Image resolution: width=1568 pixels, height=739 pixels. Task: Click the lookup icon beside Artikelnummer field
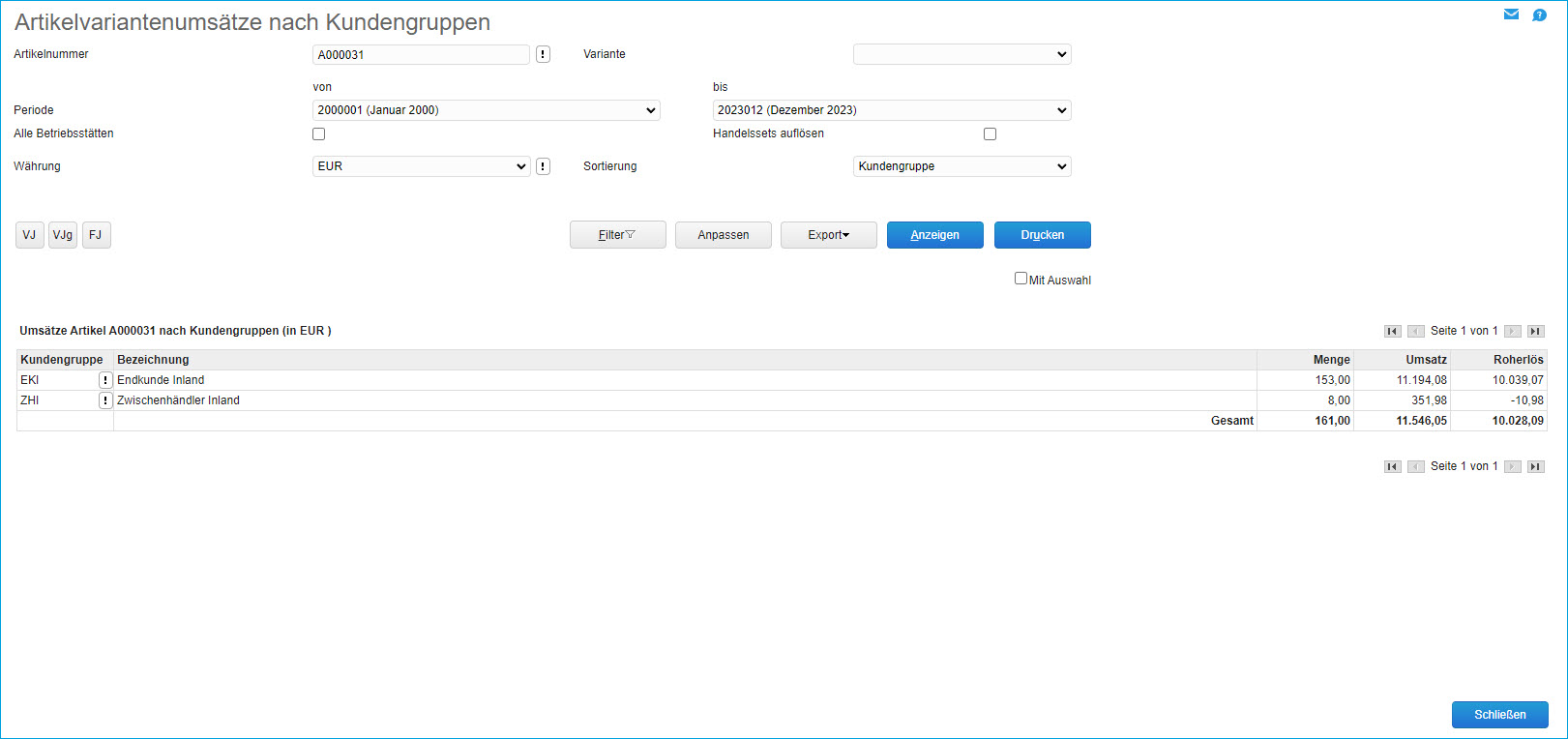[543, 55]
